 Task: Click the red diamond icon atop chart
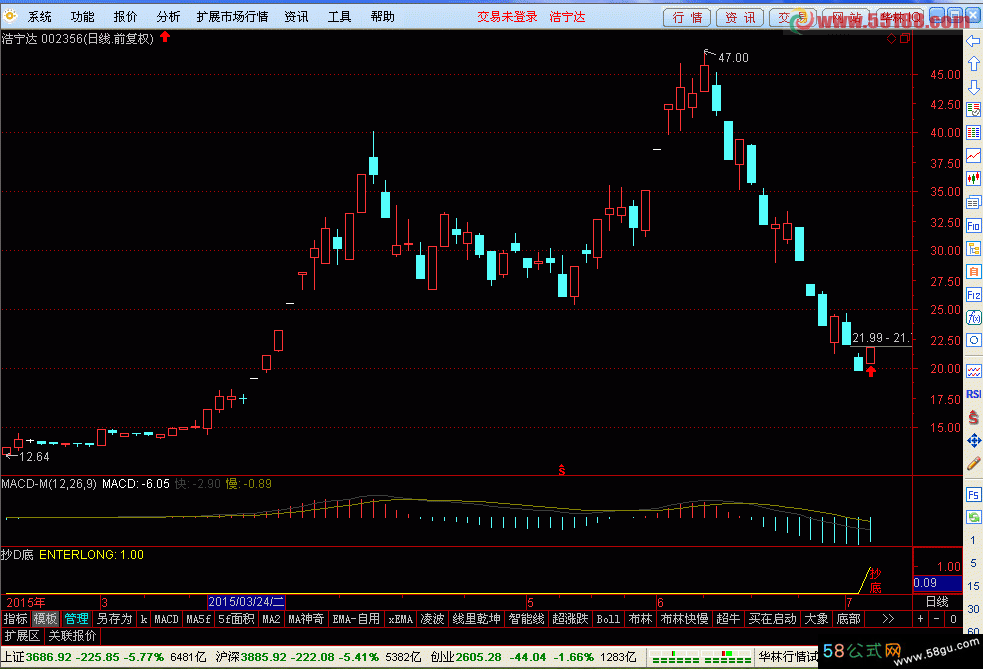click(891, 39)
